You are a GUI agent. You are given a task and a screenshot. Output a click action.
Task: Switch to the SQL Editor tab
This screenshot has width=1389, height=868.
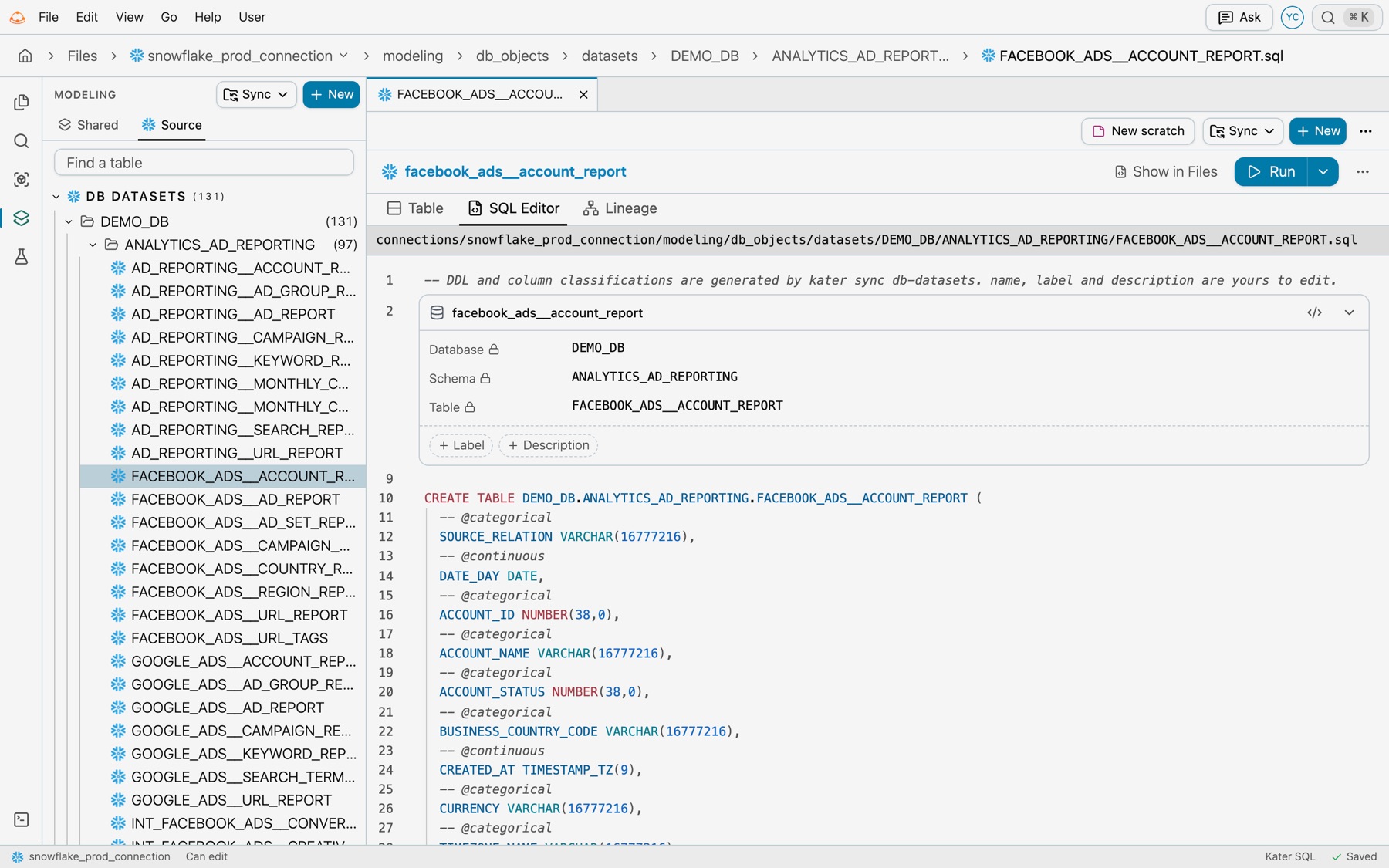pyautogui.click(x=513, y=208)
